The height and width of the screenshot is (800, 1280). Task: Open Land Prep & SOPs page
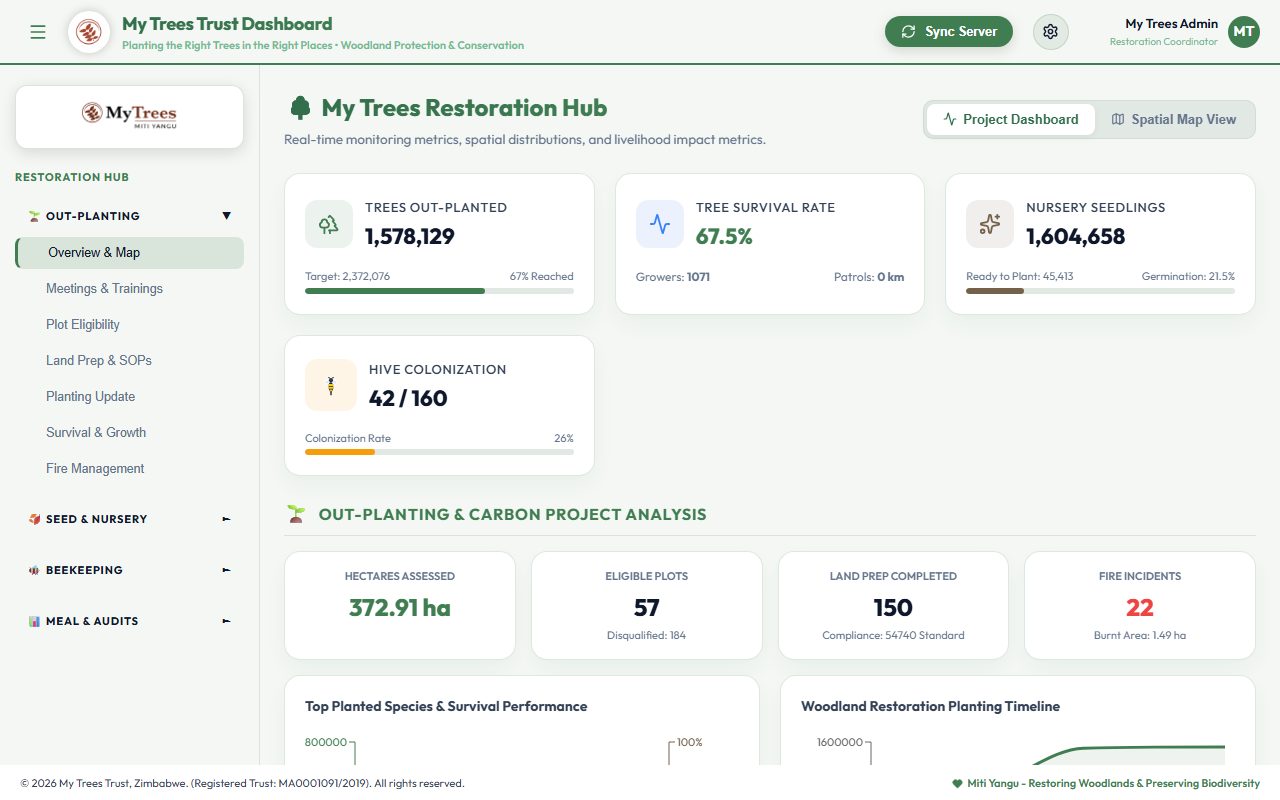tap(129, 361)
